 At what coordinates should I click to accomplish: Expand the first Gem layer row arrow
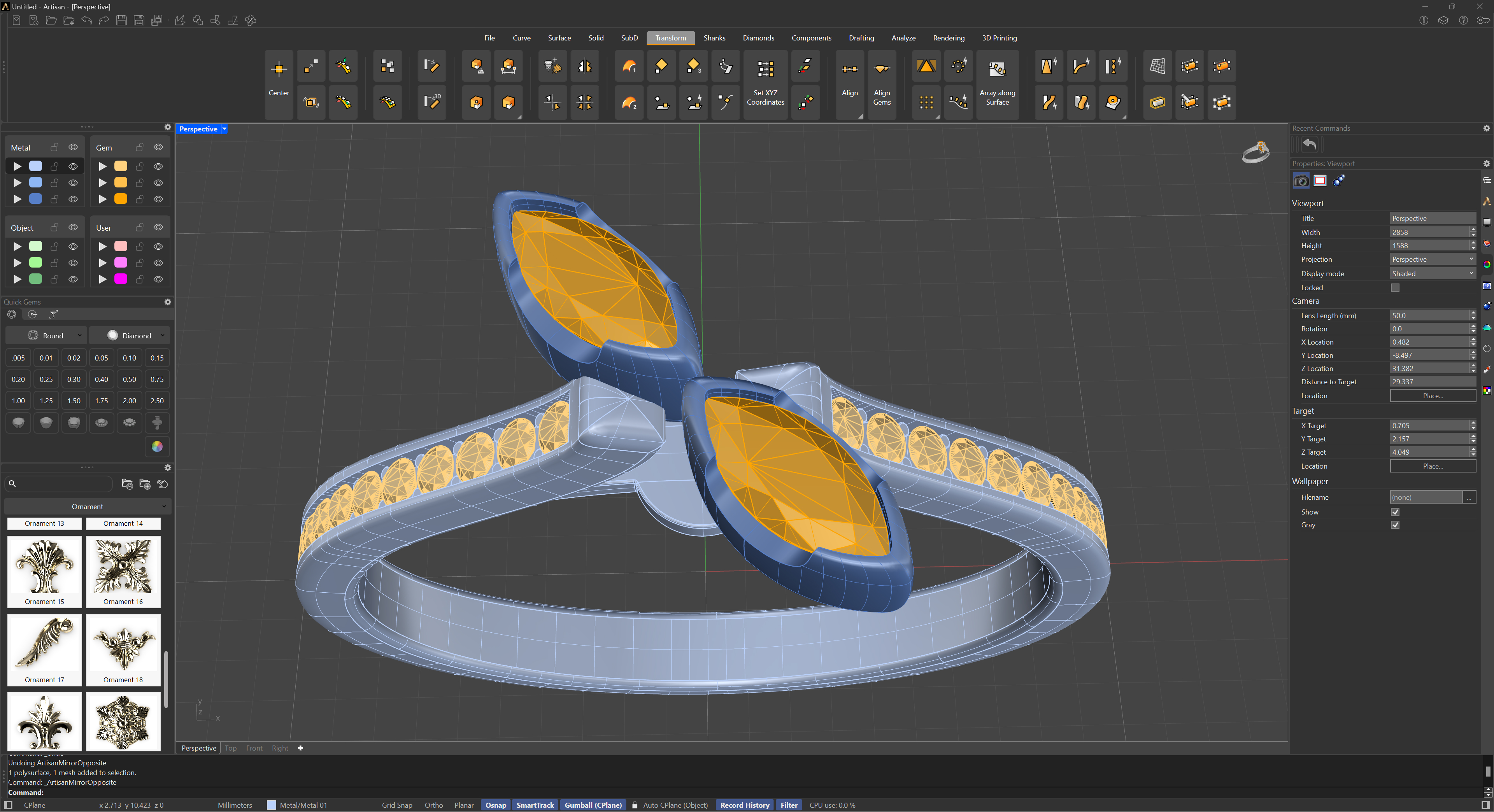coord(103,166)
